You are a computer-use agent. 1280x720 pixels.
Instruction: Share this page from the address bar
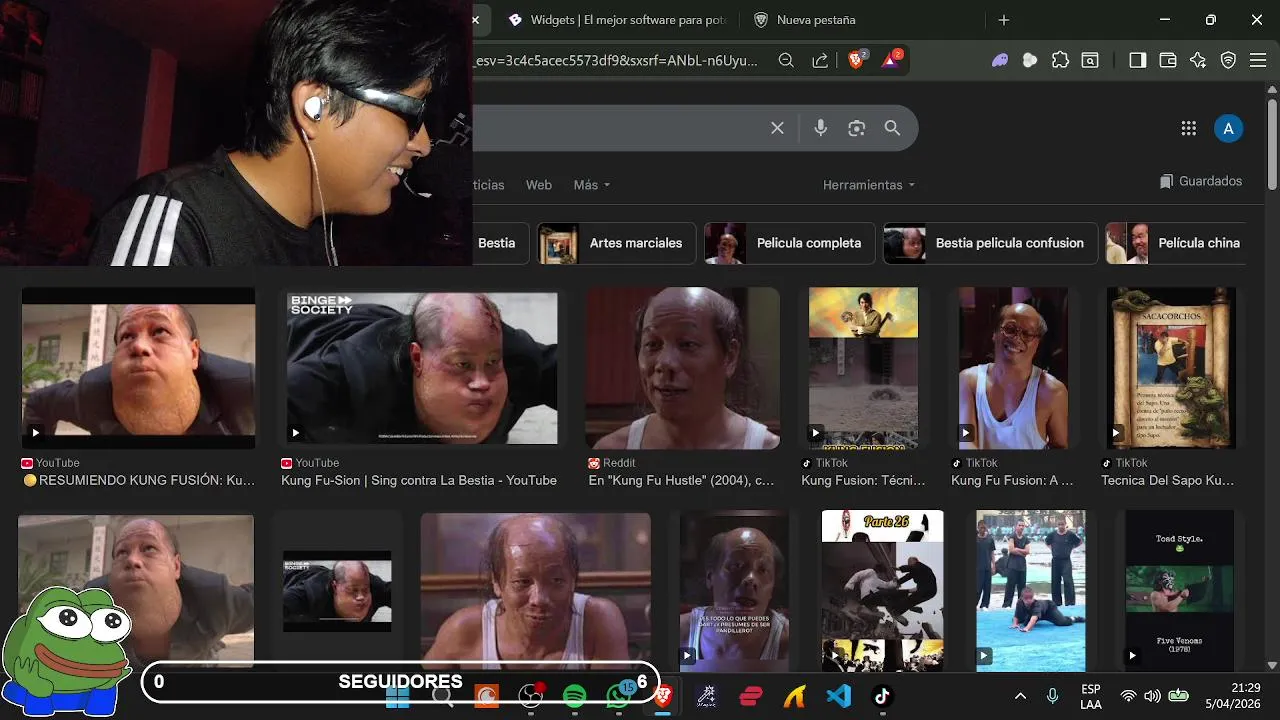coord(820,61)
